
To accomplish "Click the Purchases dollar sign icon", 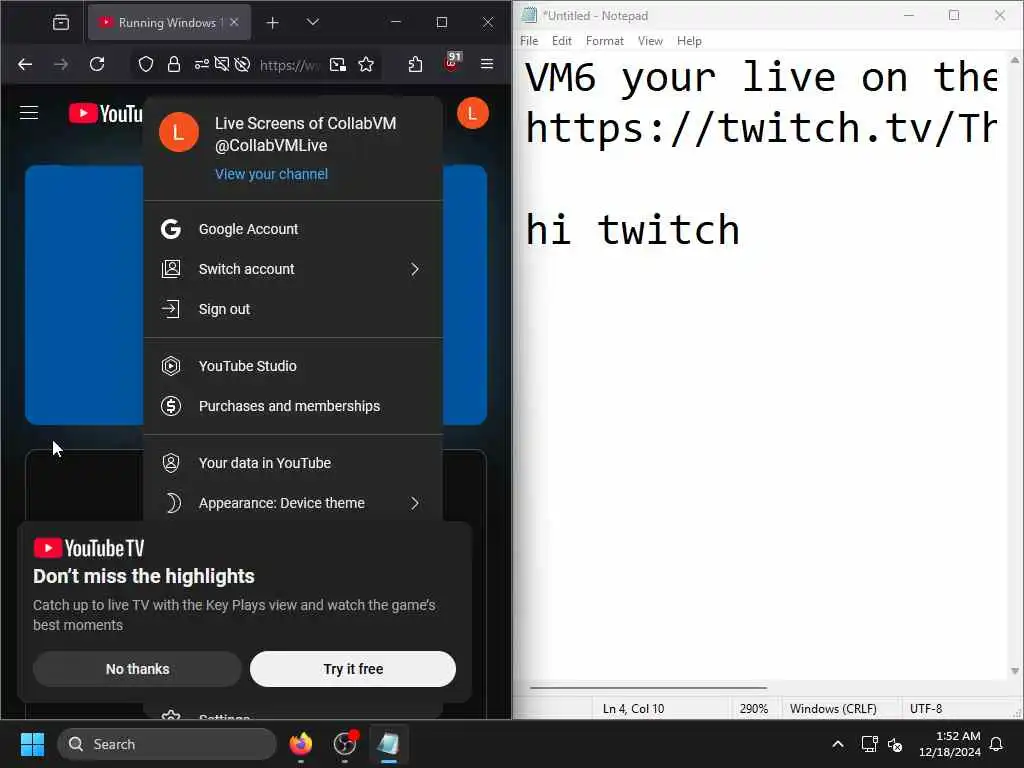I will [x=171, y=406].
